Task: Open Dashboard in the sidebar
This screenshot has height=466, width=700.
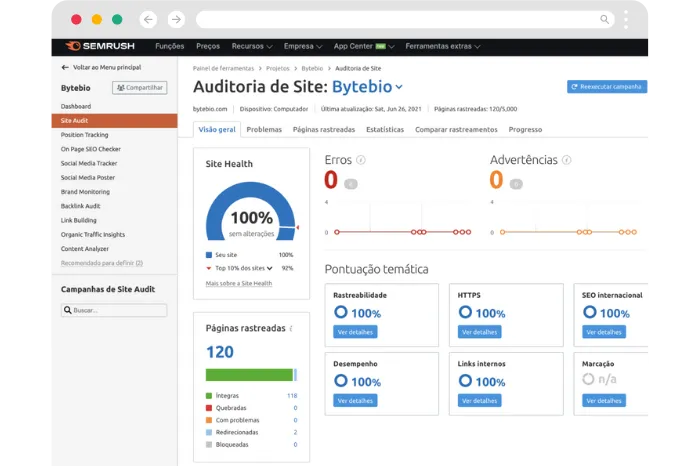Action: coord(76,106)
